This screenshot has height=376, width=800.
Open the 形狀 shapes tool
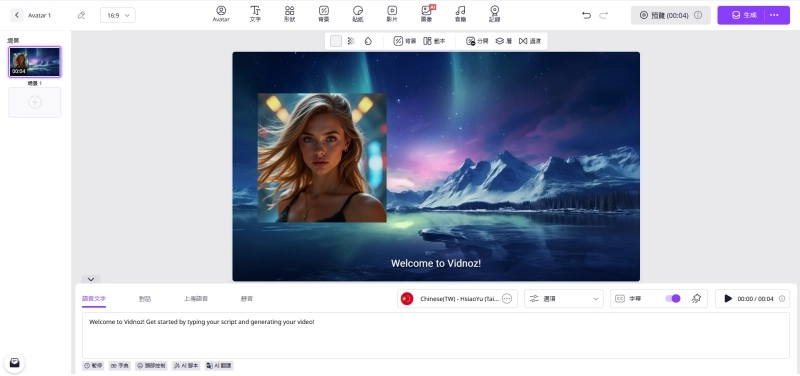pos(289,14)
